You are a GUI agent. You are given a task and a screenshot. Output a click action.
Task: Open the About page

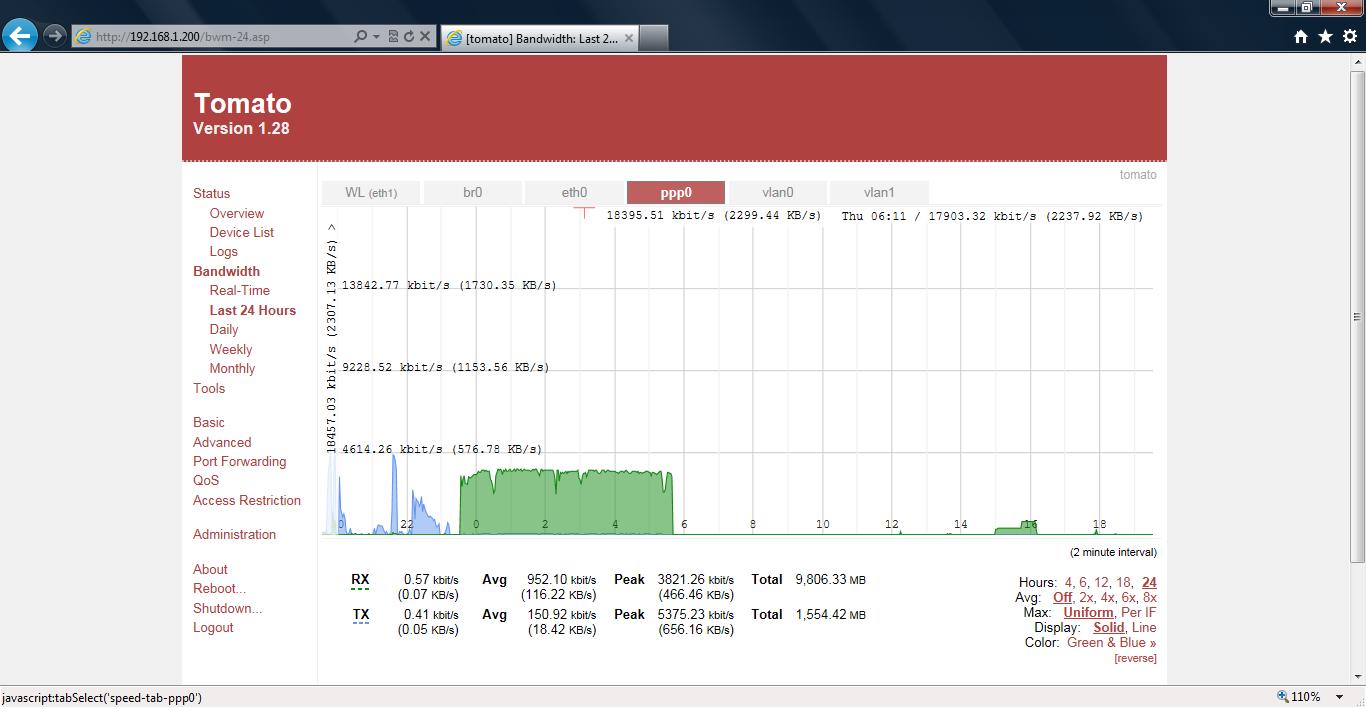[210, 569]
